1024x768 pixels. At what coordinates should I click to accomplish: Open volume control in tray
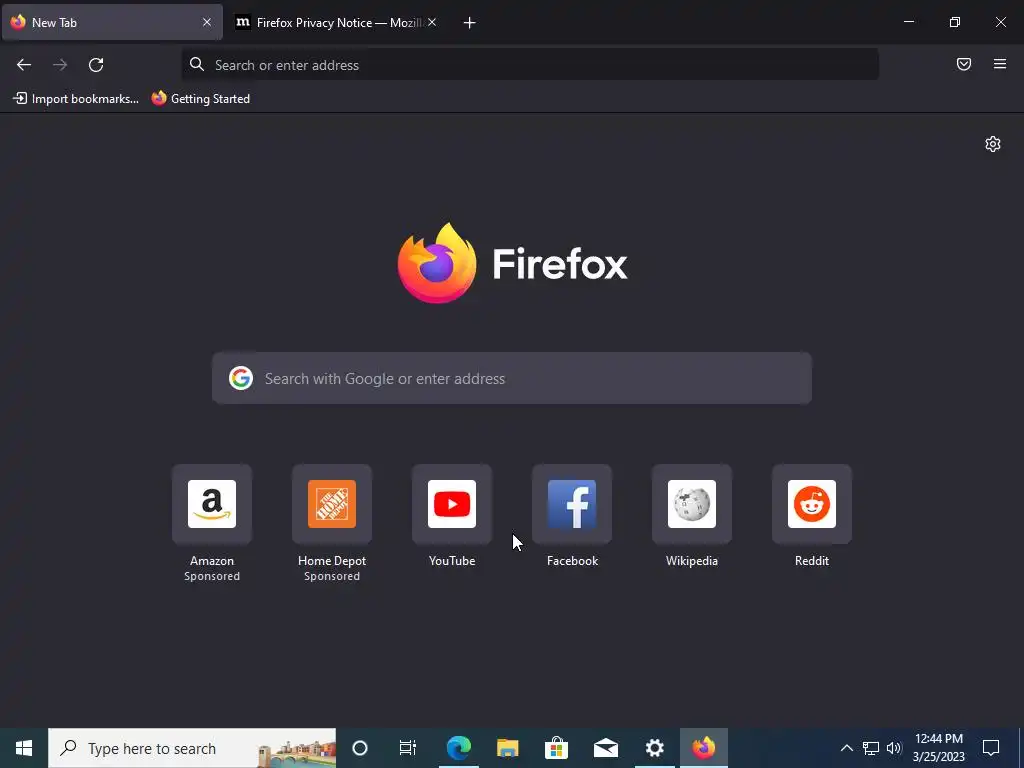click(894, 748)
